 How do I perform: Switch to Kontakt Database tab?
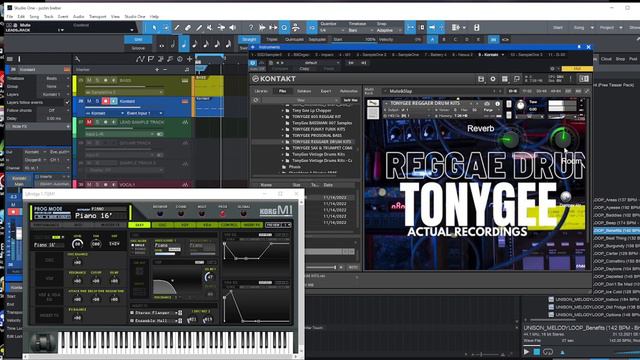click(x=304, y=91)
